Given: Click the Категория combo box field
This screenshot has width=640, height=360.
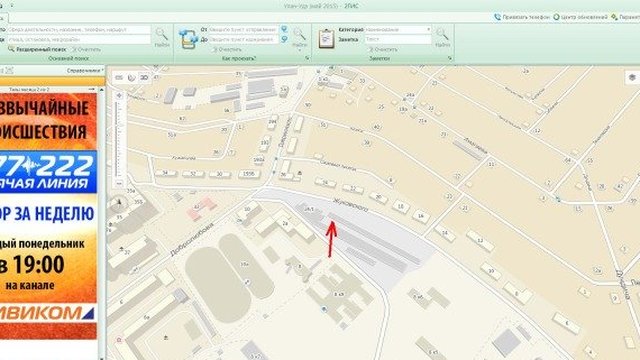Looking at the screenshot, I should tap(397, 29).
